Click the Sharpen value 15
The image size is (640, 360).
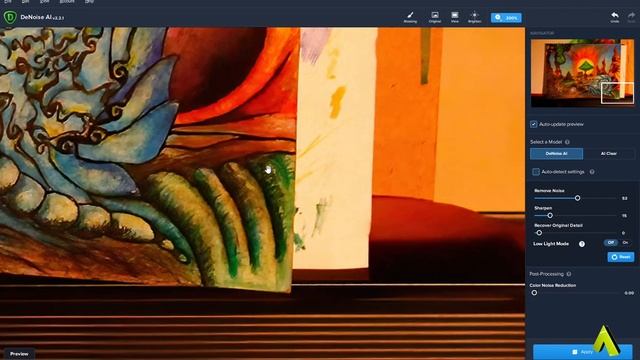[624, 216]
